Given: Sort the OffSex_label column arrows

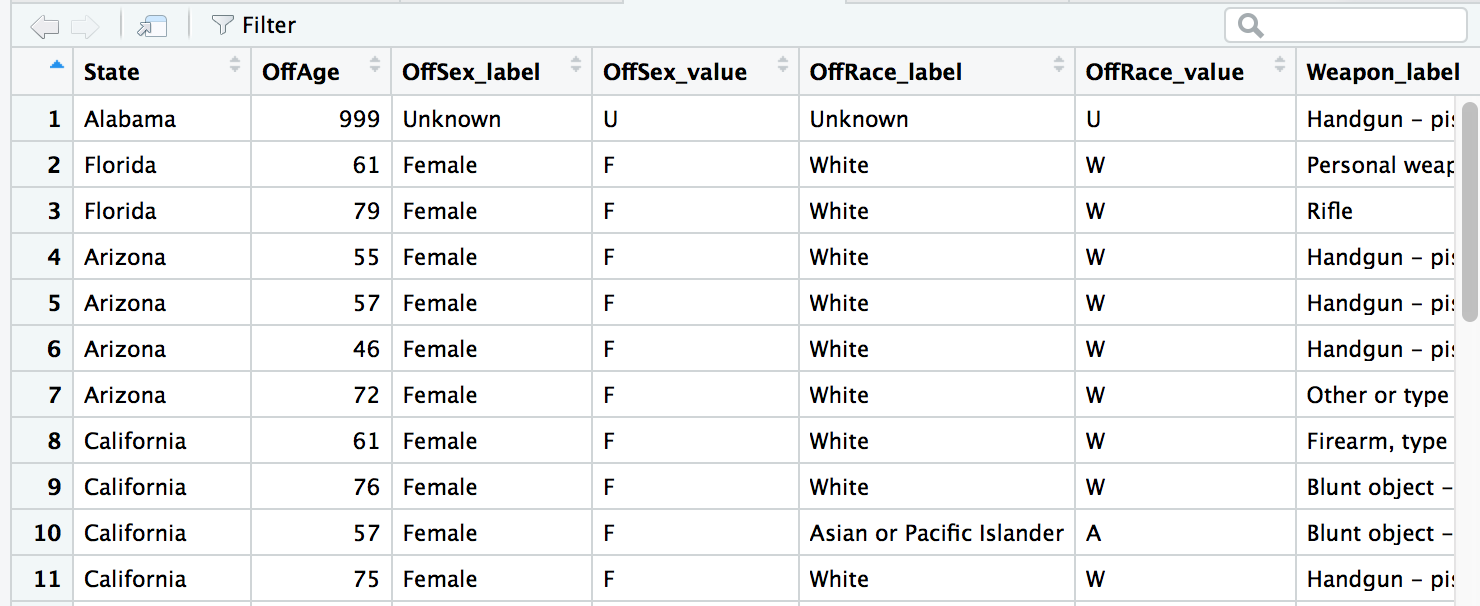Looking at the screenshot, I should click(x=576, y=65).
